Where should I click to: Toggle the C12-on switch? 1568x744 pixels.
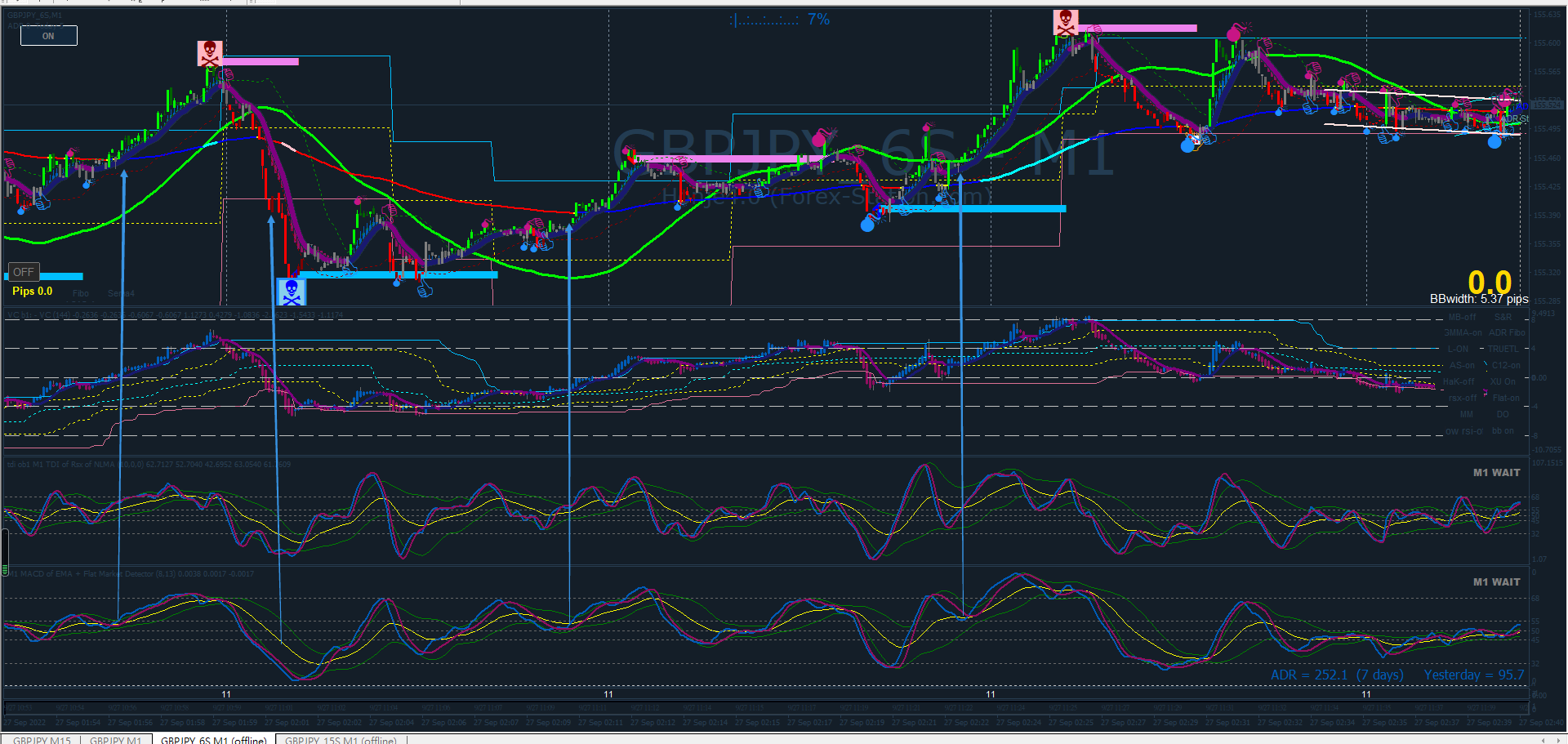[1506, 365]
